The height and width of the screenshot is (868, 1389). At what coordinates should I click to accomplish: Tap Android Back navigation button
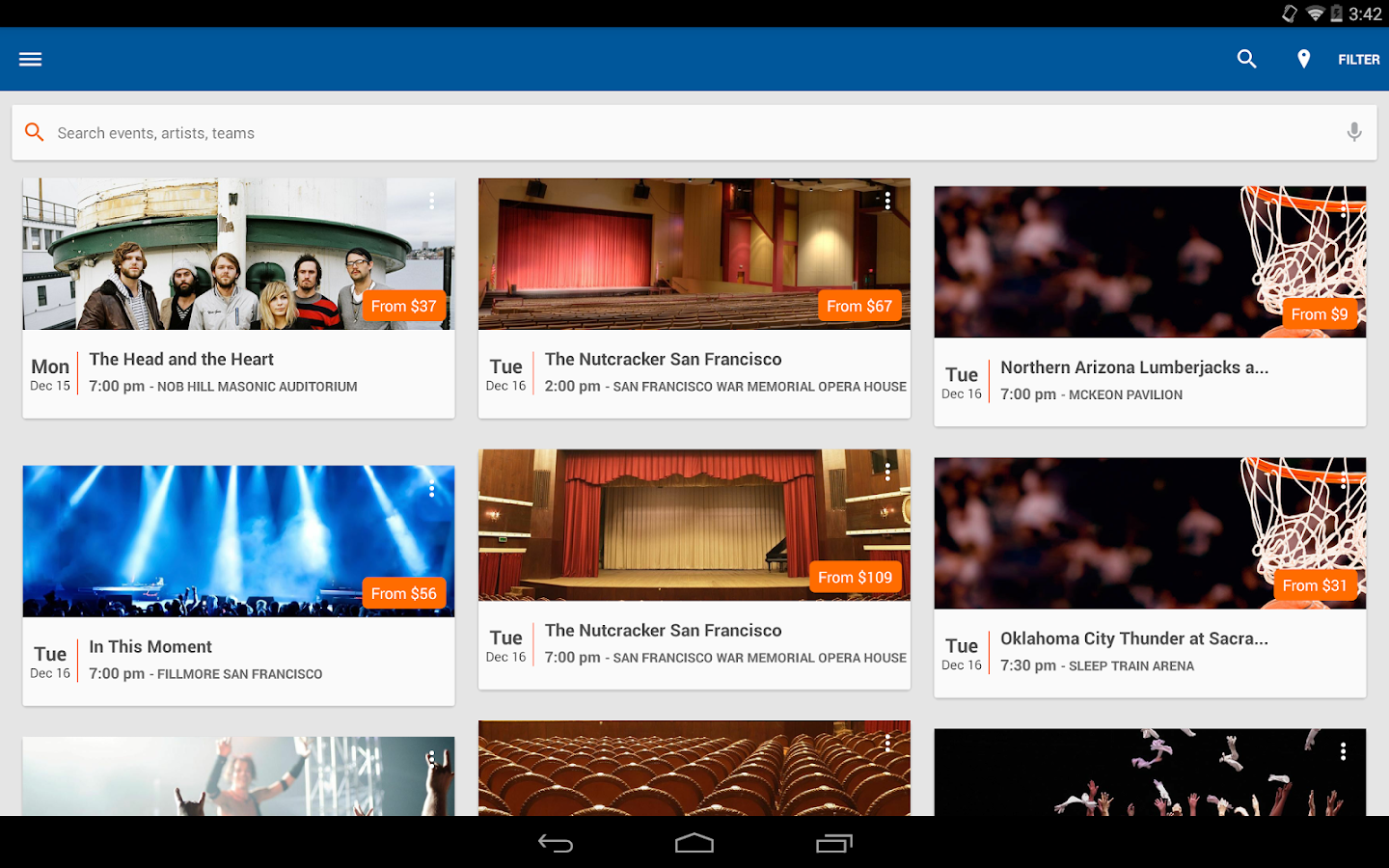click(x=555, y=843)
